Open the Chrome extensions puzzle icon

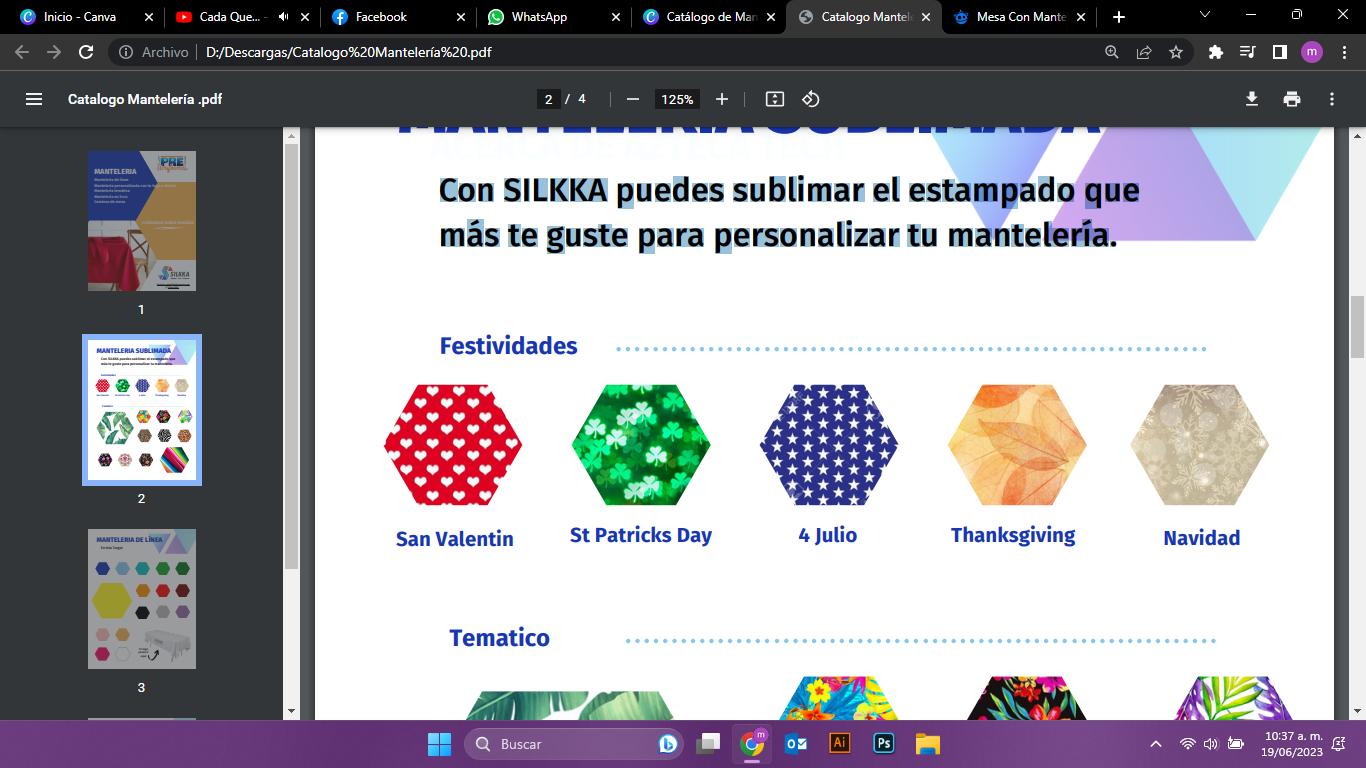pyautogui.click(x=1216, y=52)
